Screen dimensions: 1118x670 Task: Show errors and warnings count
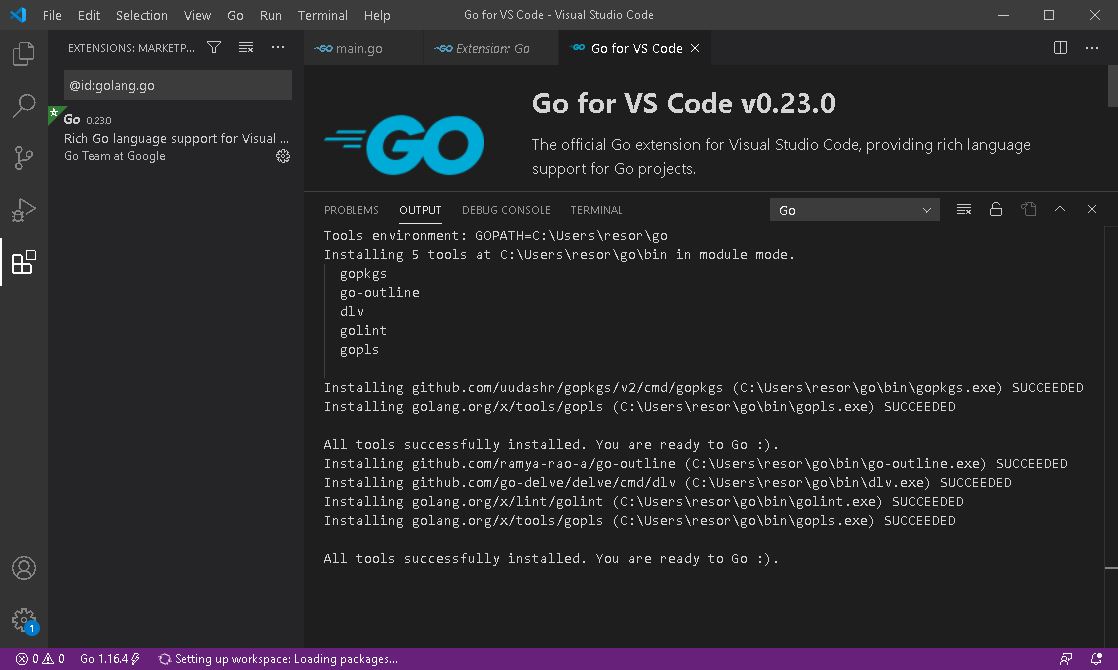tap(40, 659)
